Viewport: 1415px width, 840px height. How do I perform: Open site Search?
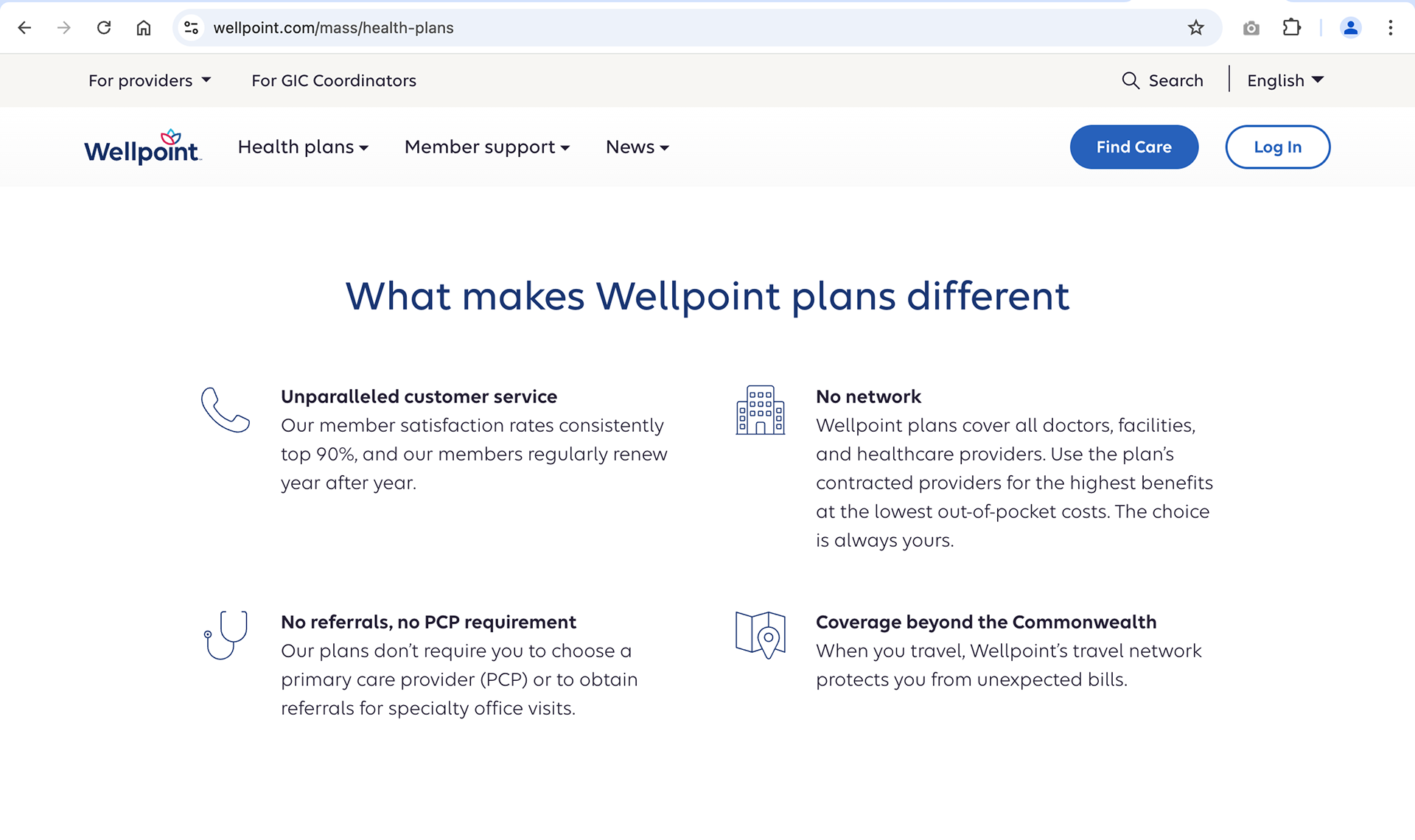1162,80
